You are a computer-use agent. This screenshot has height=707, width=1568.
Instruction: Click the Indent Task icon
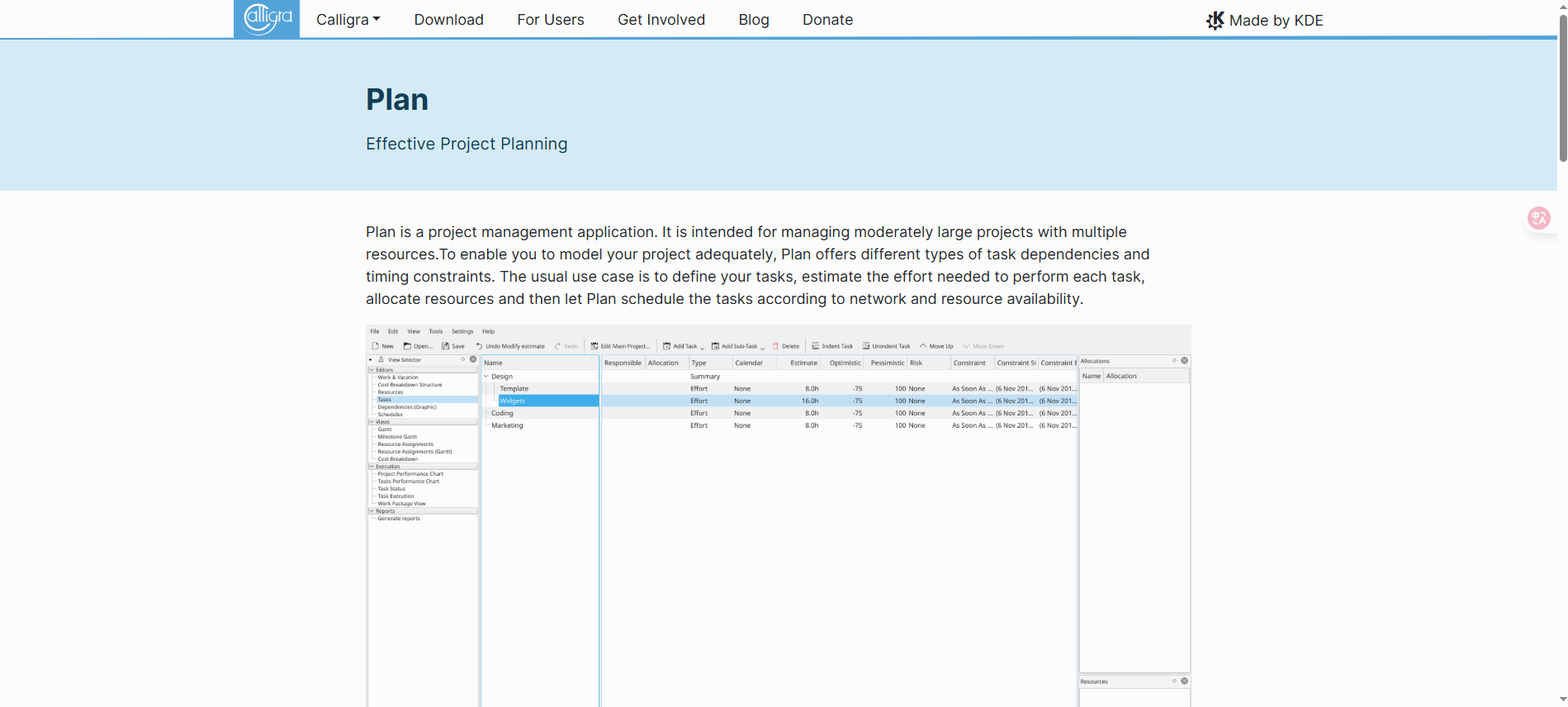click(x=815, y=346)
